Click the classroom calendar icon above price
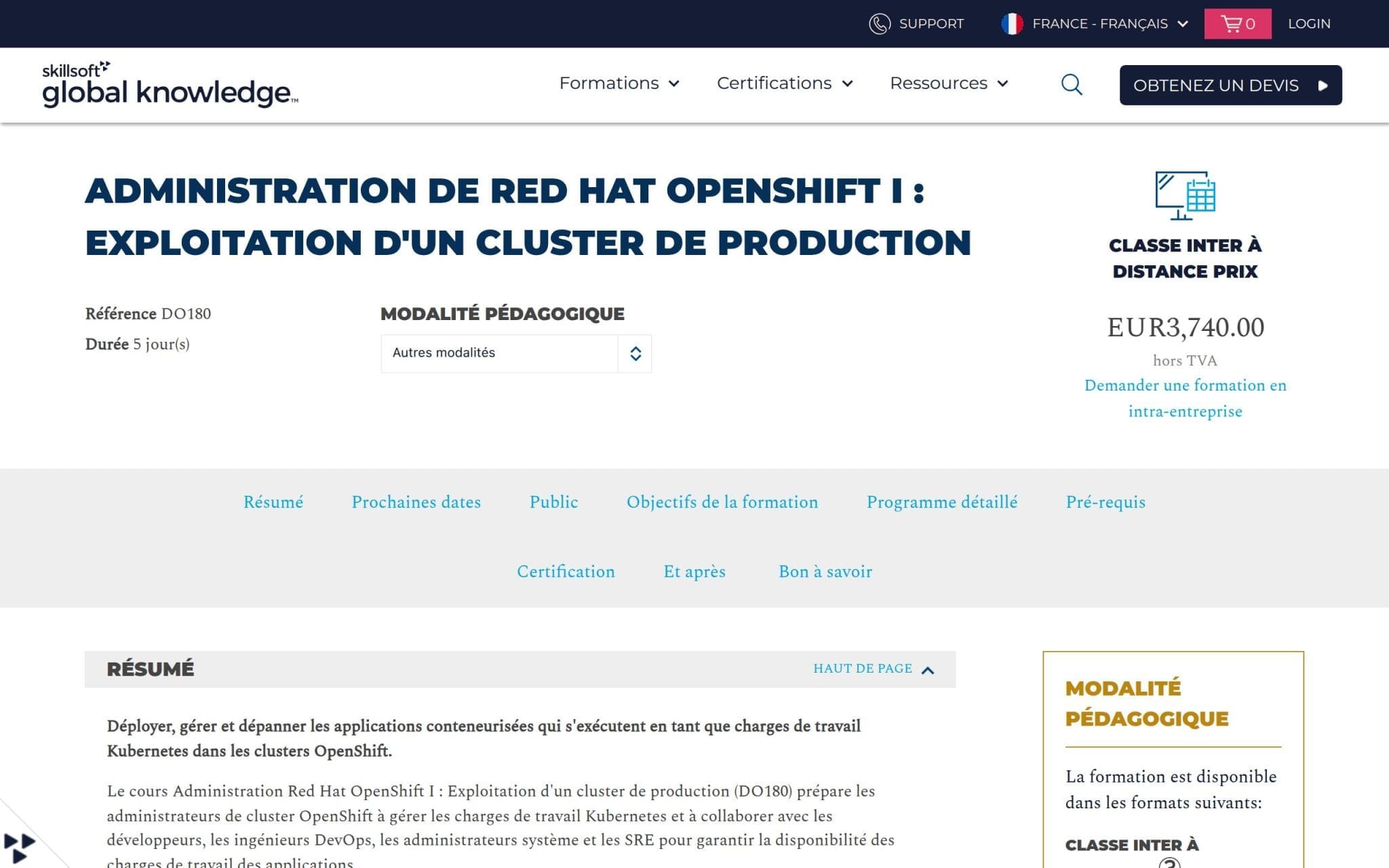This screenshot has width=1389, height=868. 1186,195
